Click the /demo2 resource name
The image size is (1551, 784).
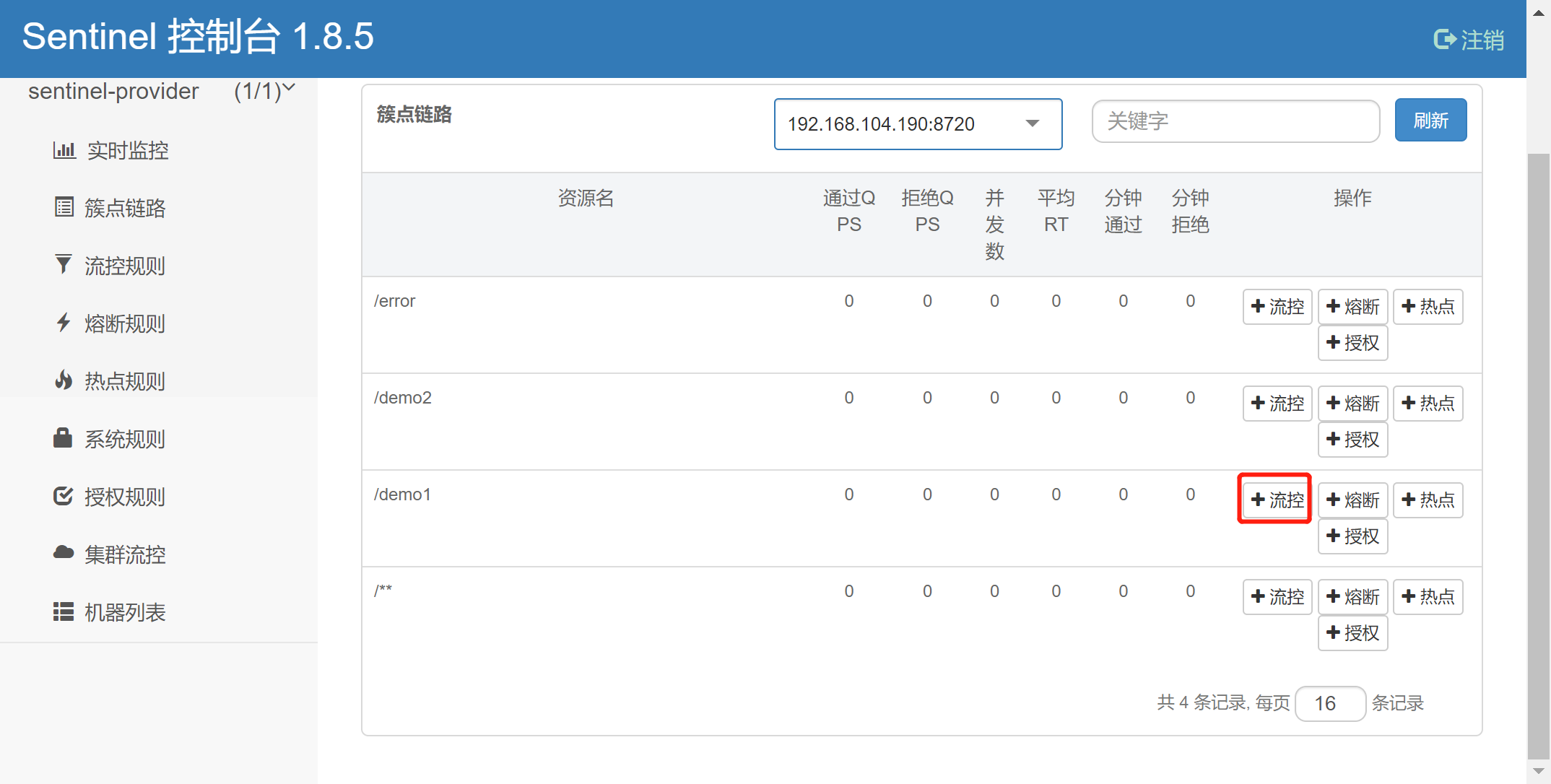pyautogui.click(x=402, y=398)
